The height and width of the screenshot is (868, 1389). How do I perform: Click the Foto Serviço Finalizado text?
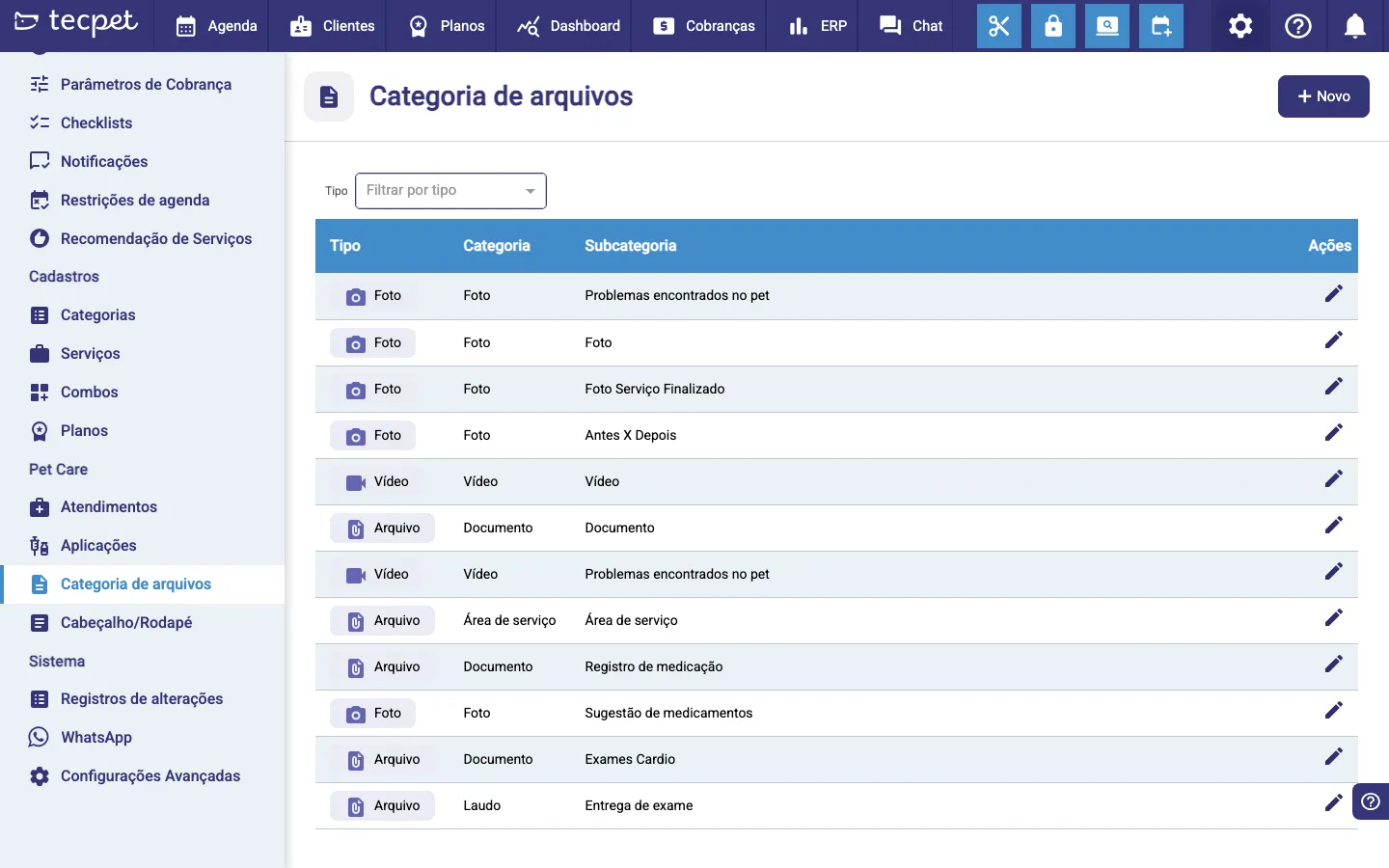[x=655, y=389]
